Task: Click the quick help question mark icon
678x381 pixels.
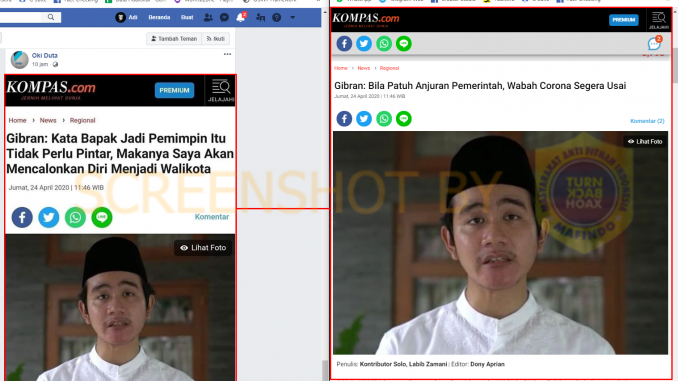Action: (x=277, y=17)
